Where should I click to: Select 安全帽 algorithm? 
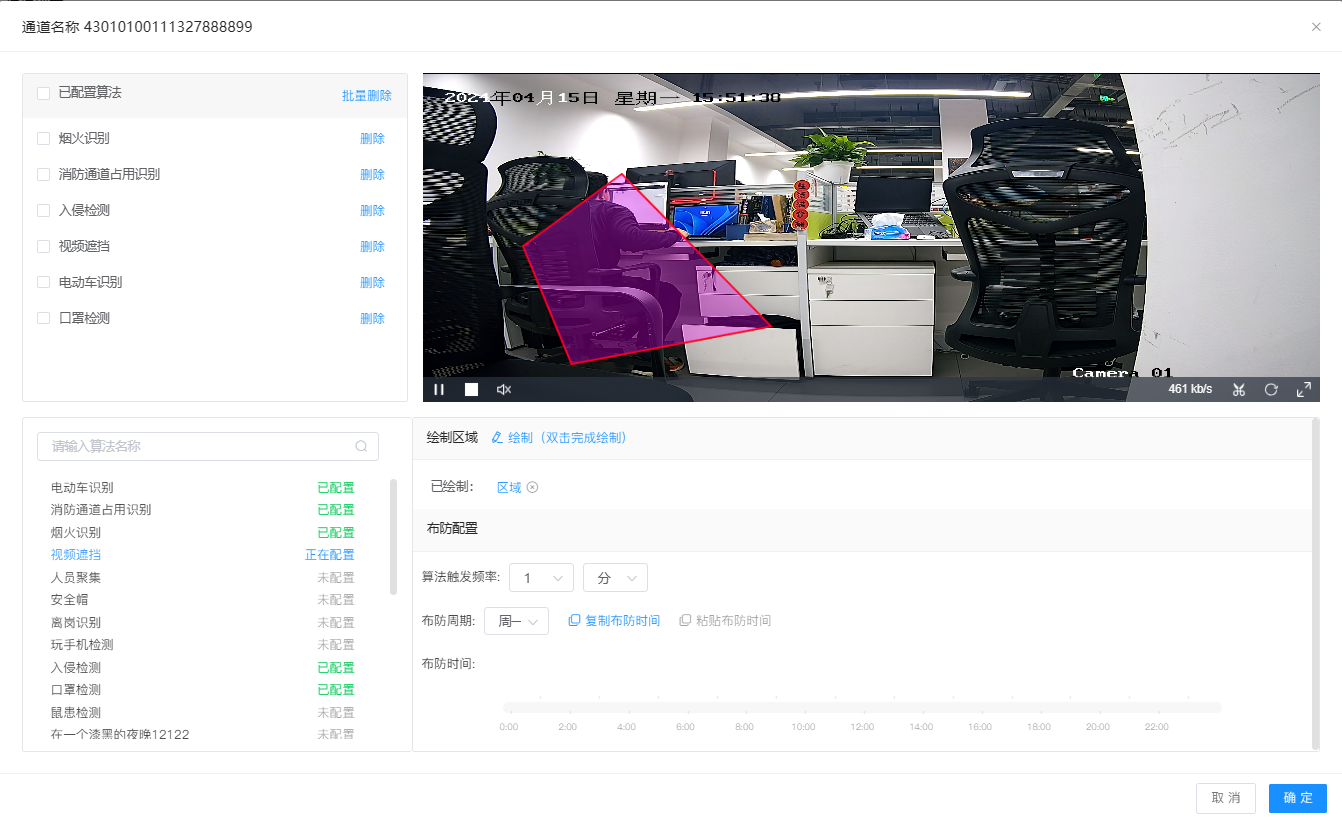tap(70, 600)
